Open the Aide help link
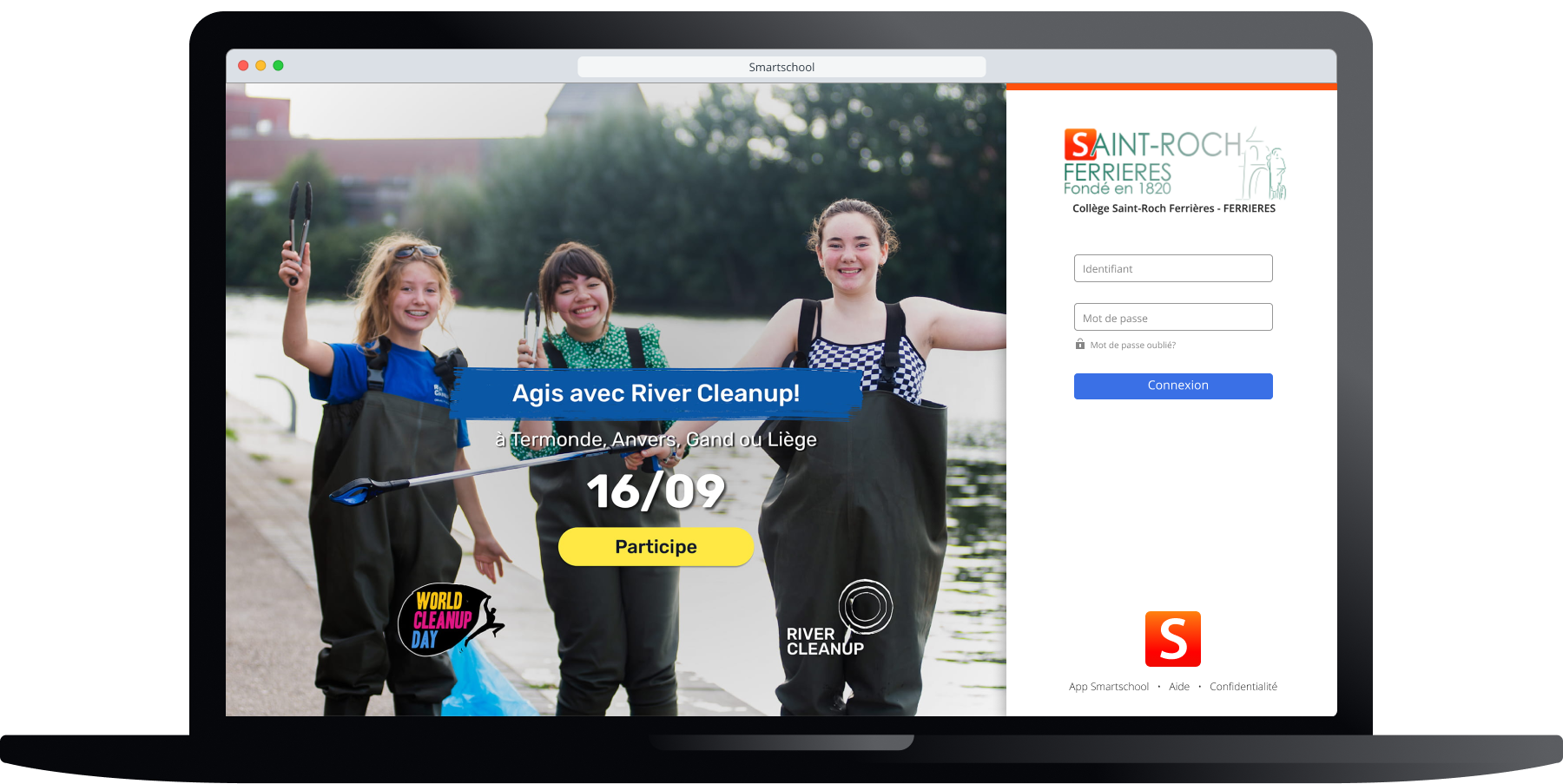Viewport: 1563px width, 784px height. click(x=1178, y=687)
